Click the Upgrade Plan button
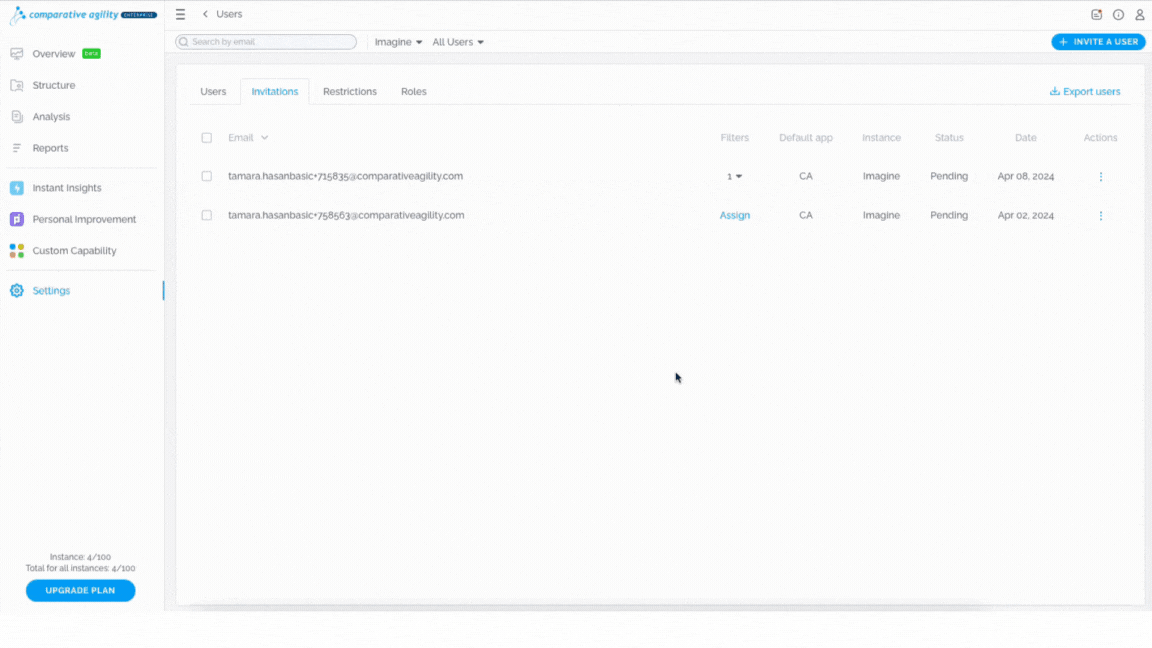 click(x=80, y=591)
